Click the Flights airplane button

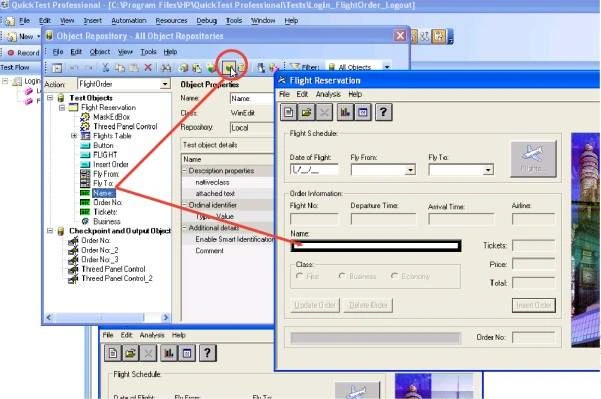[533, 159]
